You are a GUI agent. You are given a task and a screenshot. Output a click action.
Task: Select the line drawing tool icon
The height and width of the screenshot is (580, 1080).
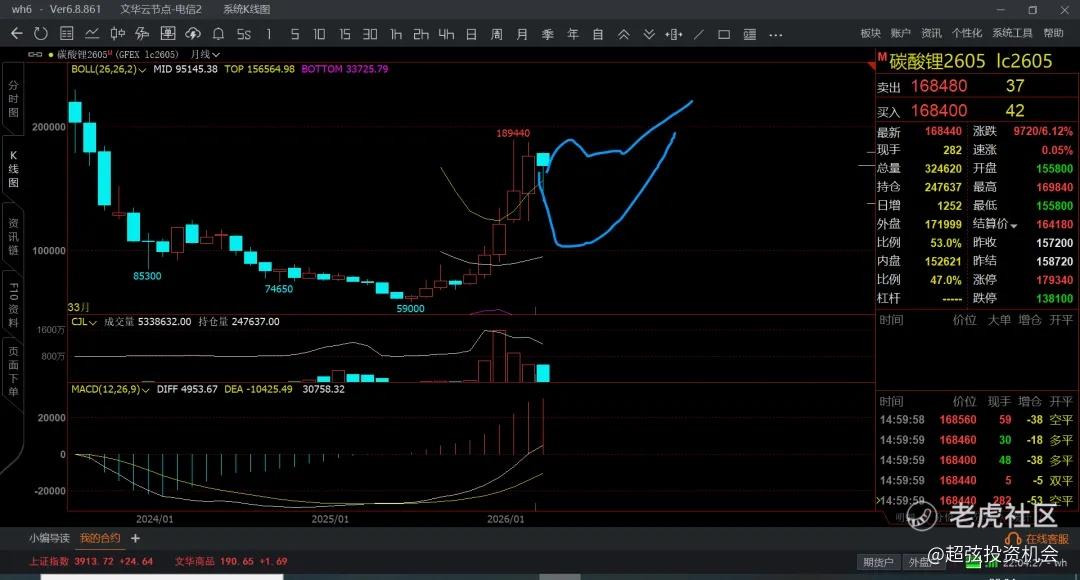[699, 34]
